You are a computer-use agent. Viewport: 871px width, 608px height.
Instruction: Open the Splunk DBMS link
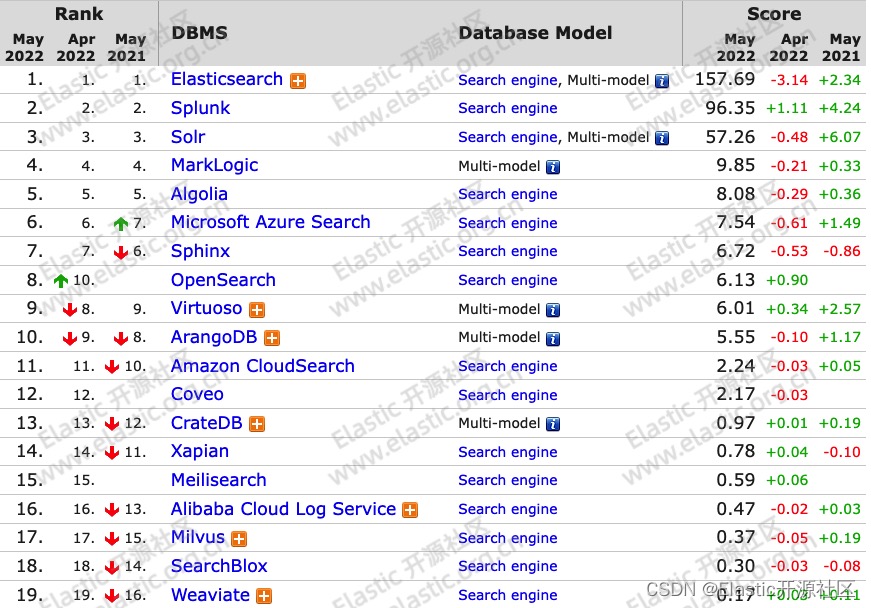click(x=200, y=108)
